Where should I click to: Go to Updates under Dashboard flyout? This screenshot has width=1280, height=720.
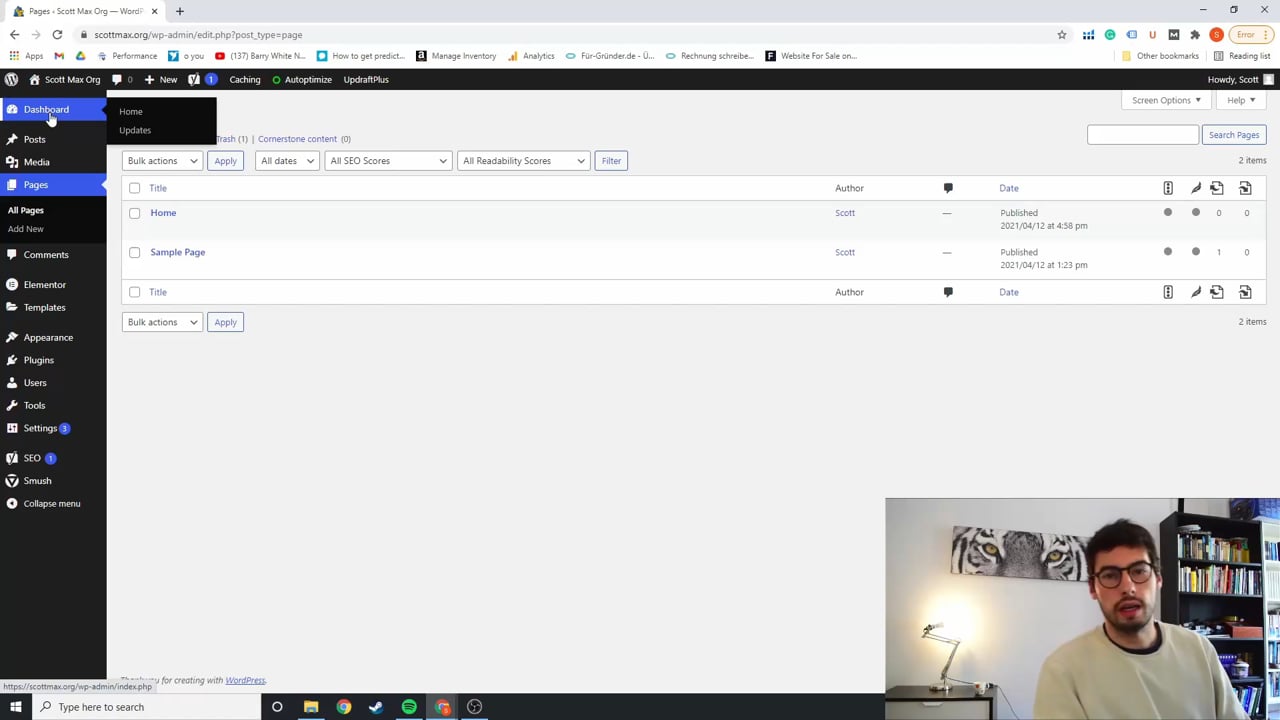pos(135,130)
